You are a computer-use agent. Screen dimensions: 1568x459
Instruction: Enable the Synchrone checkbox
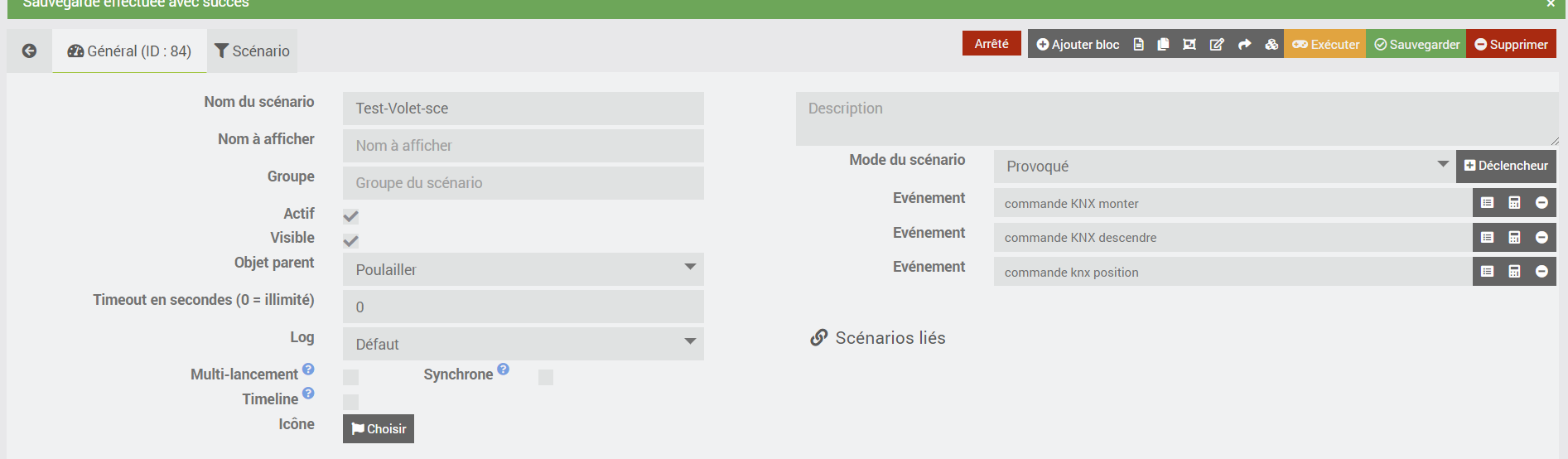point(545,377)
